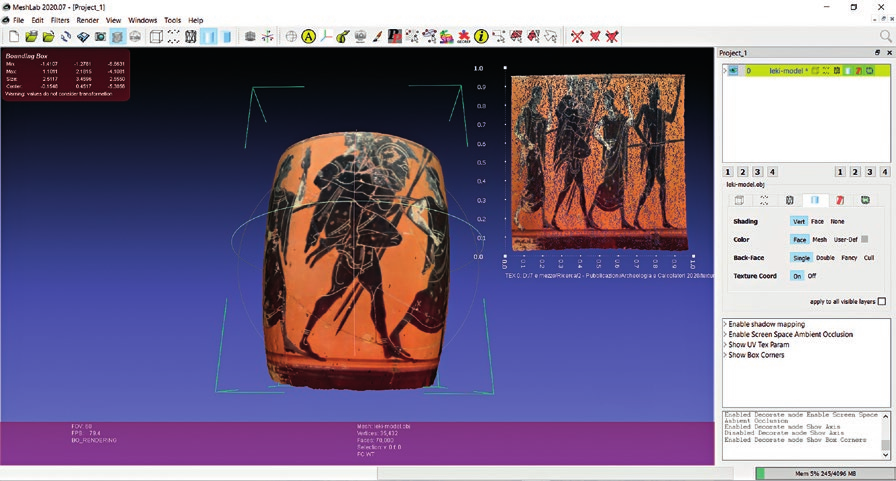The height and width of the screenshot is (481, 896).
Task: Click the rightmost red delete icon
Action: click(612, 37)
